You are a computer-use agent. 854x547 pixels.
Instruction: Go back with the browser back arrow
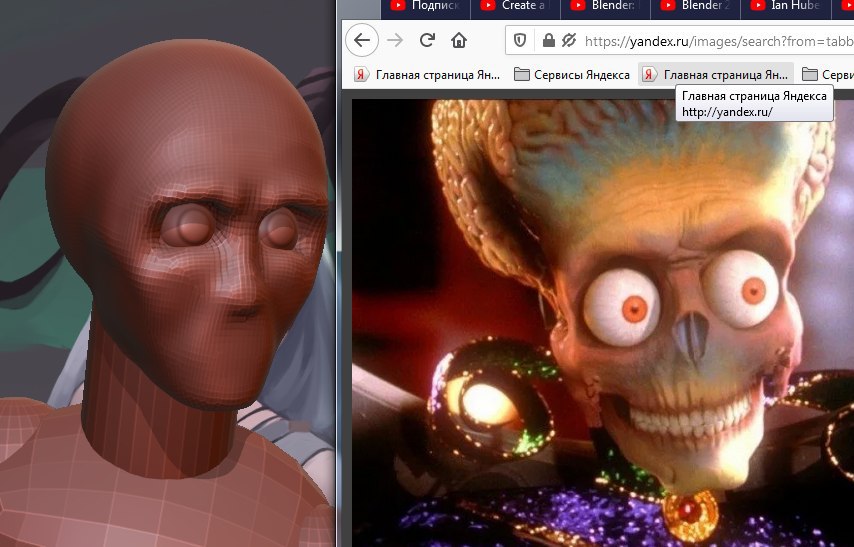coord(362,40)
